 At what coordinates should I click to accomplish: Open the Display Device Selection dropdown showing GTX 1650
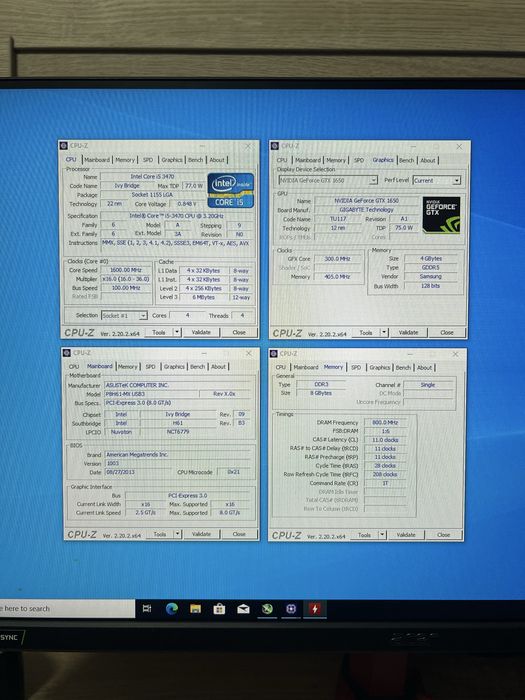click(x=328, y=180)
